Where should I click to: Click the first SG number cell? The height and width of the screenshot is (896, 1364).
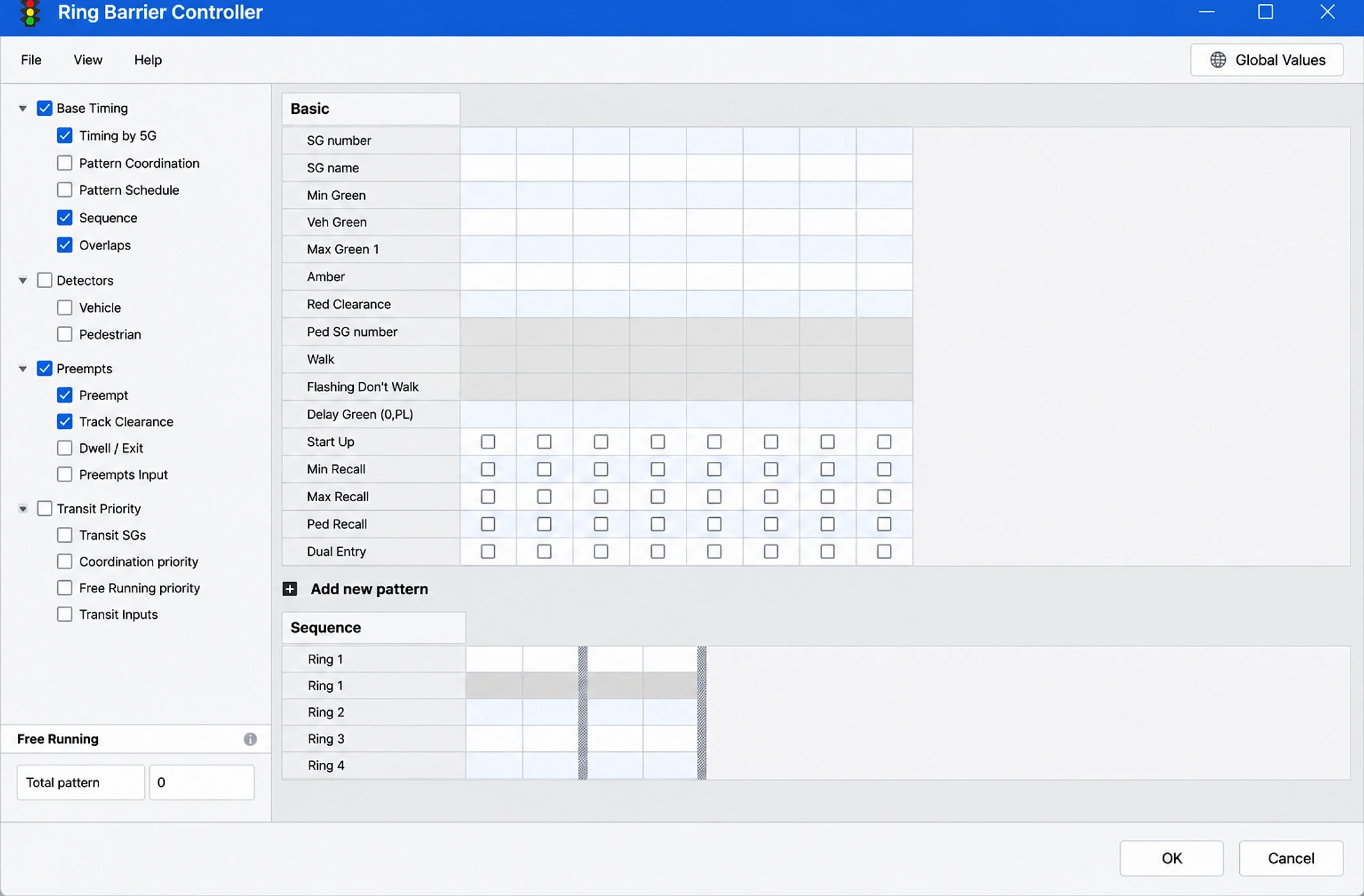click(488, 140)
